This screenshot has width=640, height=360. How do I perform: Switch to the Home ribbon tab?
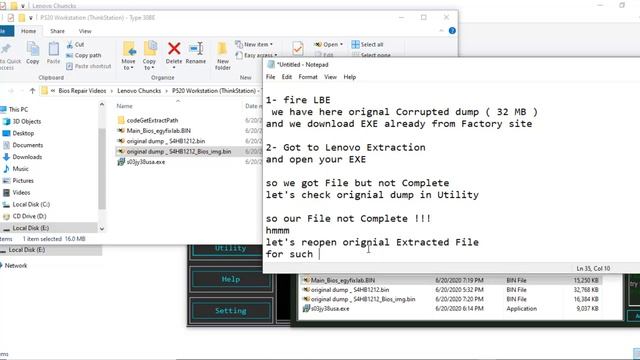tap(29, 31)
